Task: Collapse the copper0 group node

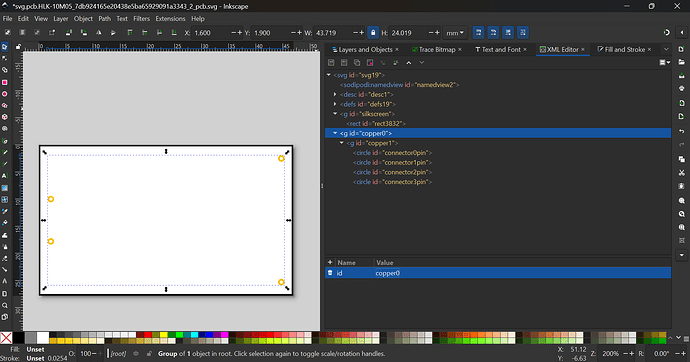Action: coord(335,133)
